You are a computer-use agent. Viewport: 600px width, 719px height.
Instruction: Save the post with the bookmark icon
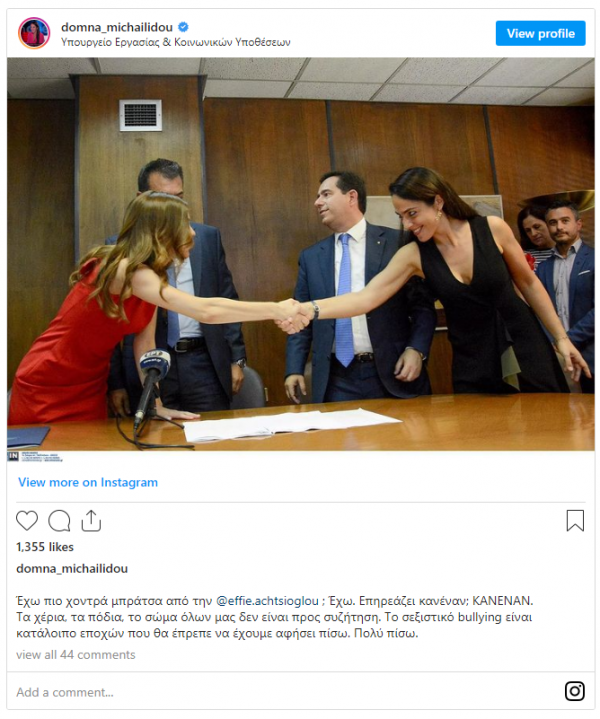click(575, 520)
